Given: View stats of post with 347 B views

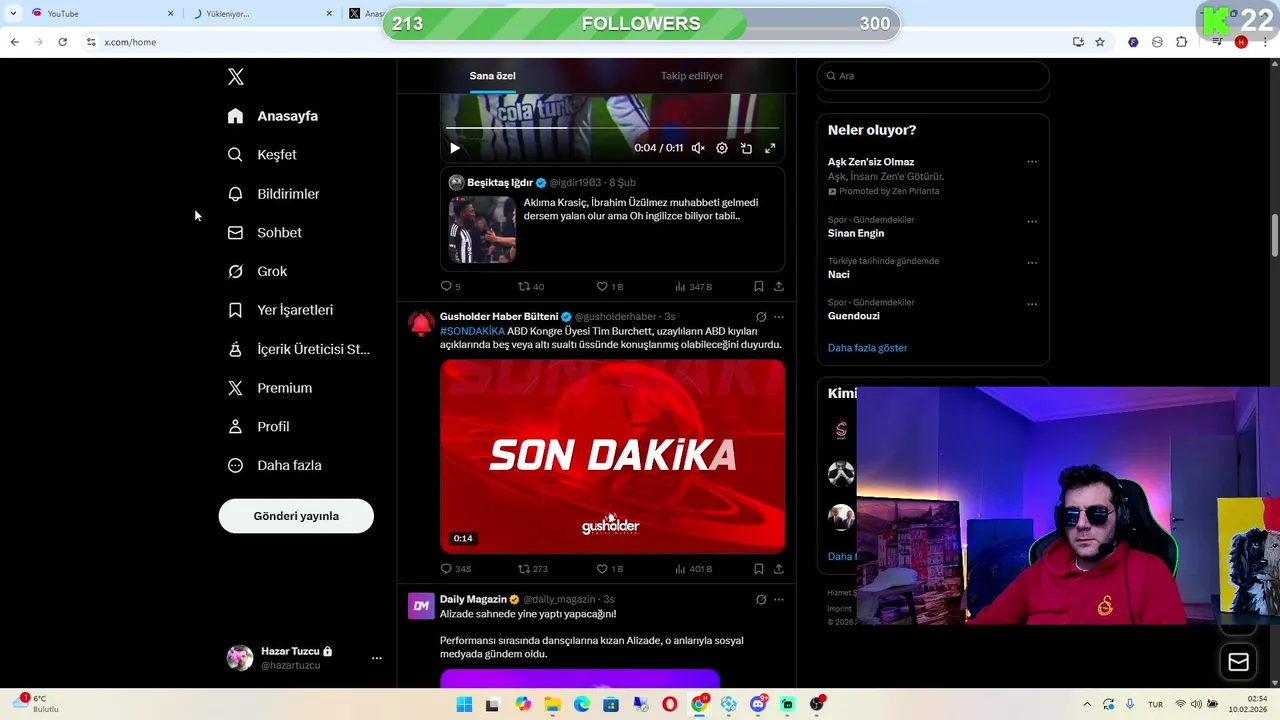Looking at the screenshot, I should tap(693, 287).
